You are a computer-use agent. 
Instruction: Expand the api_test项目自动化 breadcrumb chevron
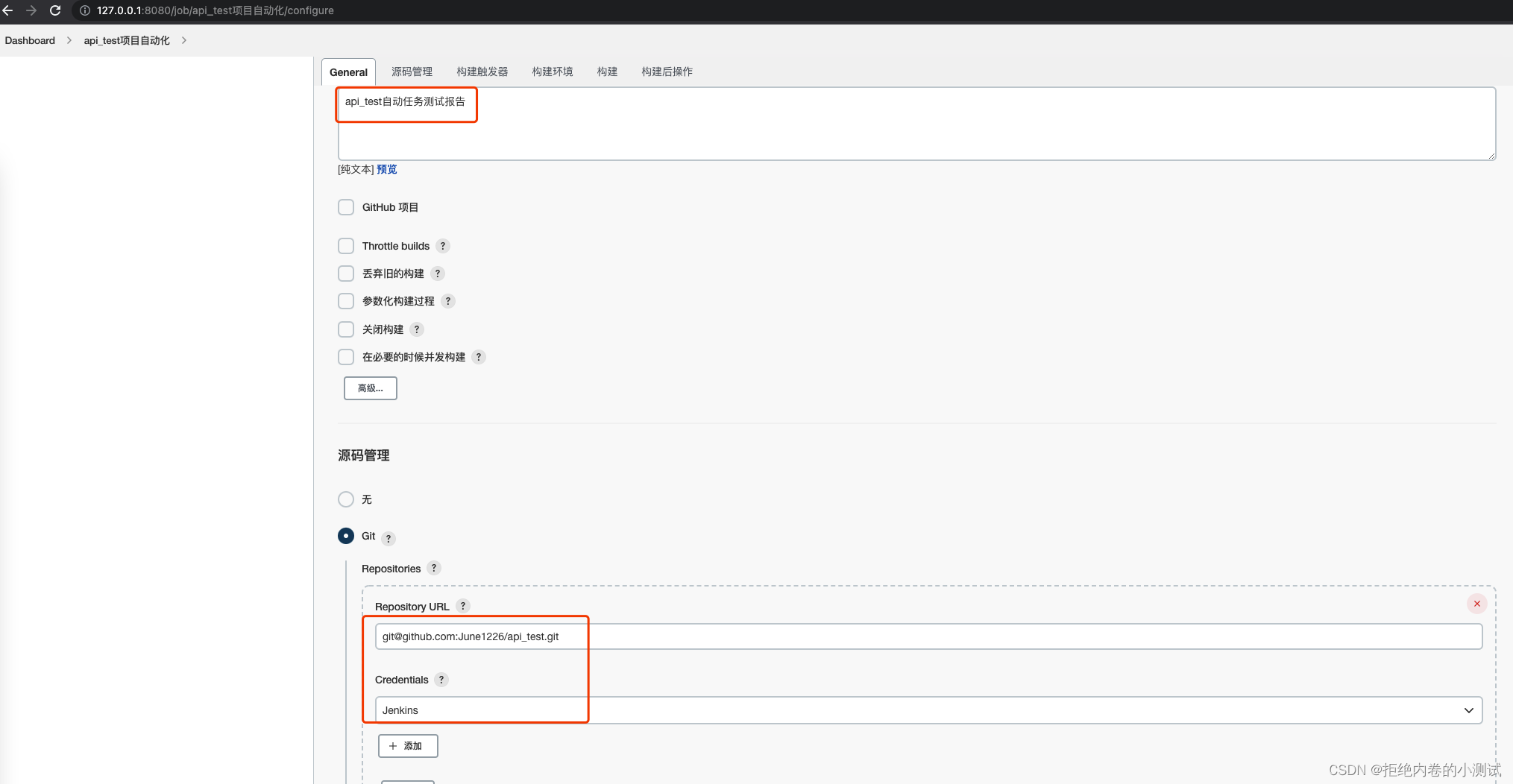click(184, 40)
